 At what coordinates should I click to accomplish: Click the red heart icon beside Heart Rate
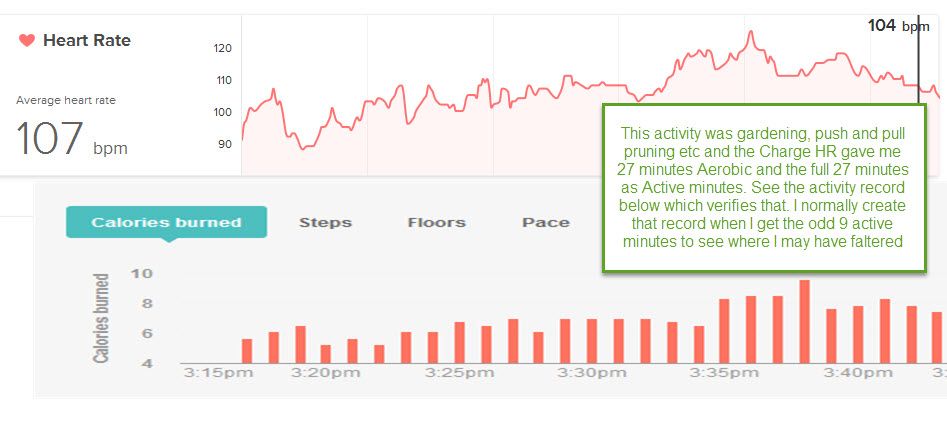(x=27, y=40)
